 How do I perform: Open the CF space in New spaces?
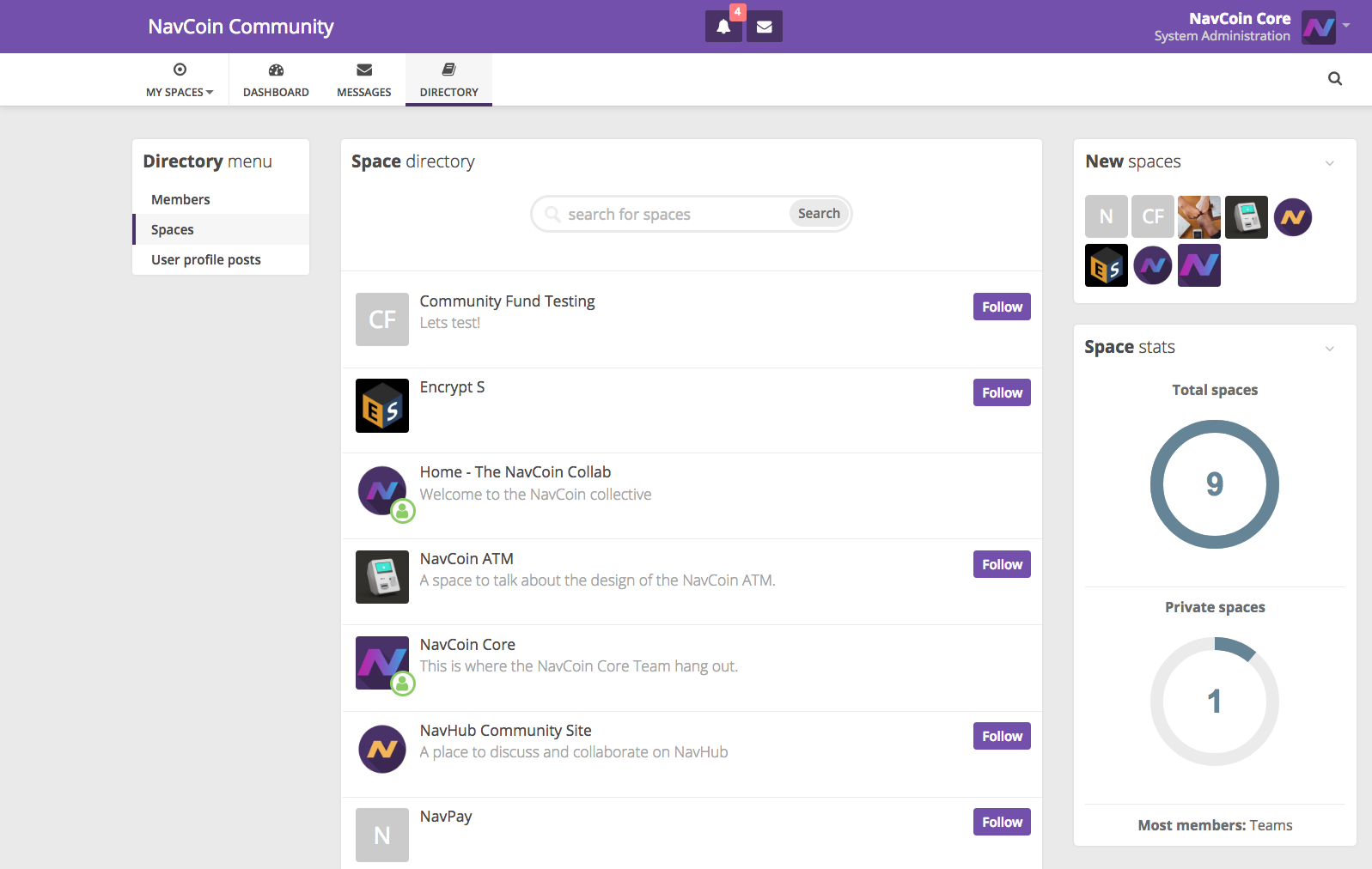(1153, 217)
